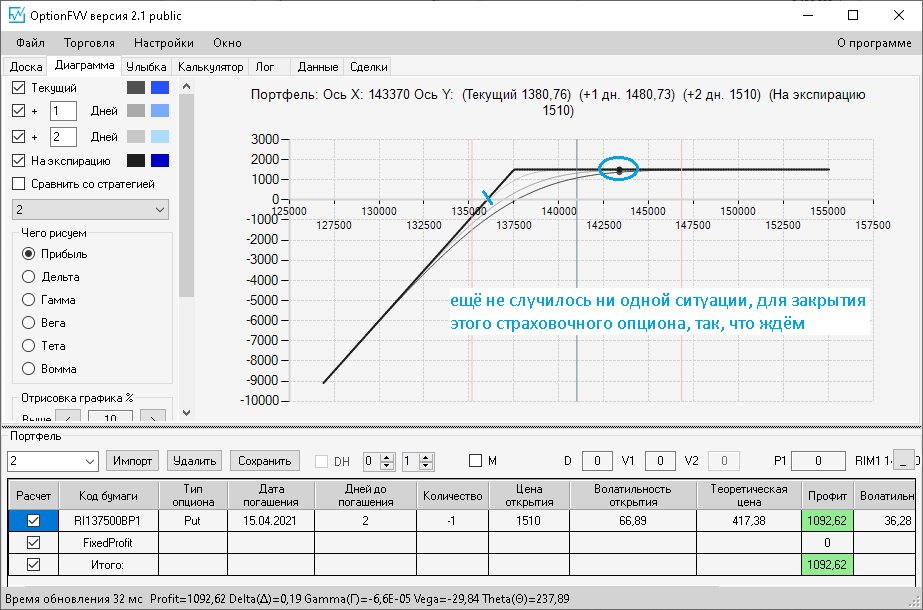This screenshot has height=610, width=923.
Task: Open the Торговля menu
Action: [89, 43]
